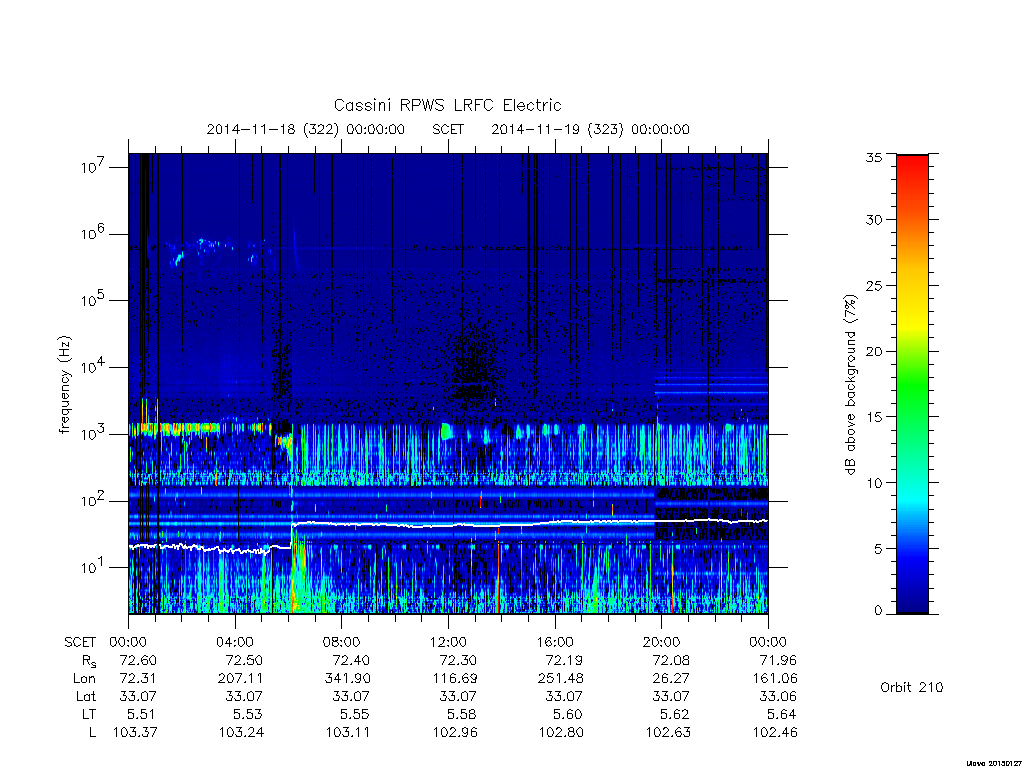Click the cyan part of colorbar near 9

(912, 495)
